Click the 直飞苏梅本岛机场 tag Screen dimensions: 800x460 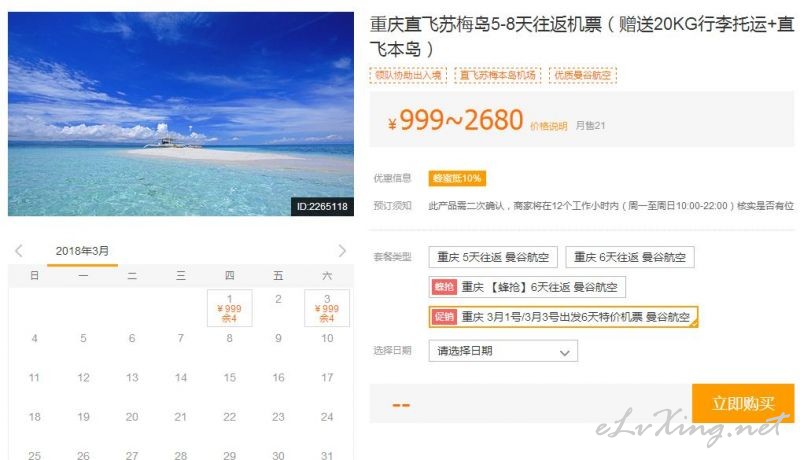pyautogui.click(x=498, y=75)
